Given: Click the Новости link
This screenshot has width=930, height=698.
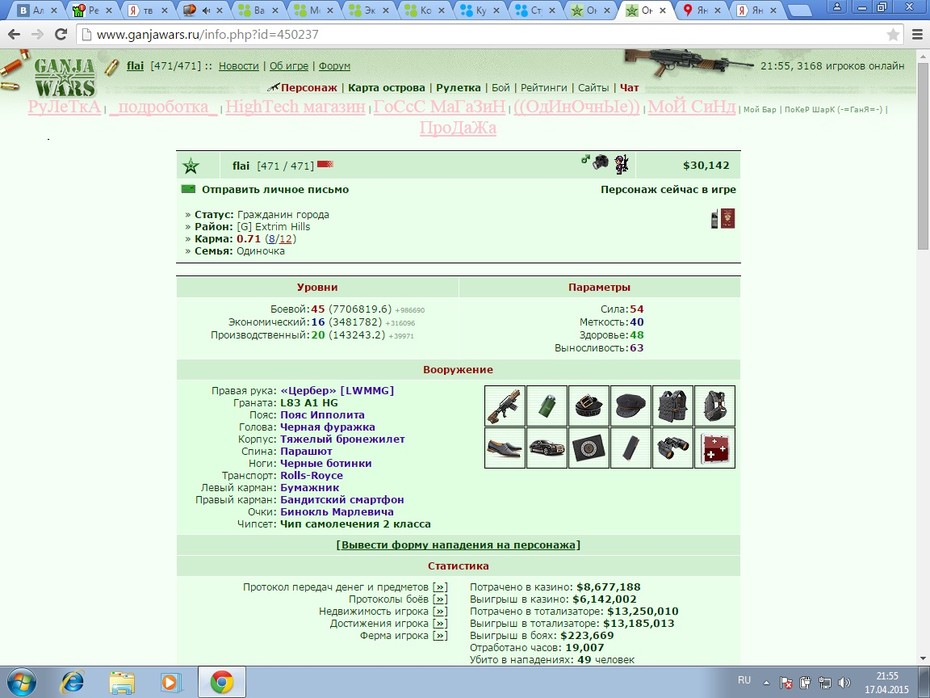Looking at the screenshot, I should pos(238,66).
